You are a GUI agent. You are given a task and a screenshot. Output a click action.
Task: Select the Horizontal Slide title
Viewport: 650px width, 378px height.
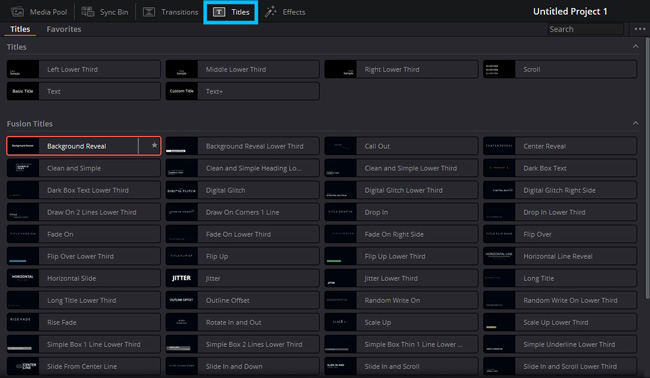coord(84,278)
